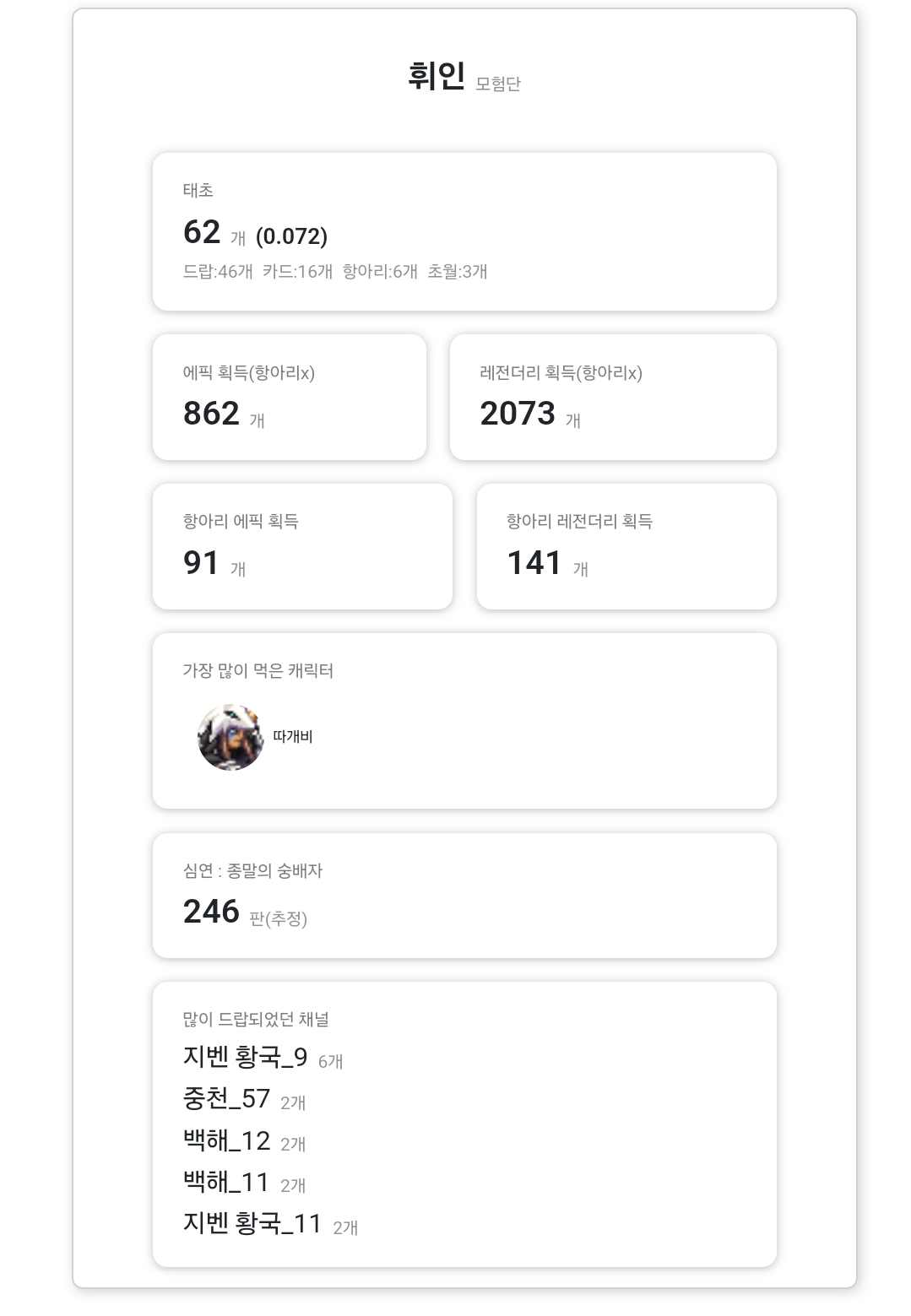Click the 지벤 황국_11 channel entry
The width and height of the screenshot is (911, 1316).
point(252,1223)
